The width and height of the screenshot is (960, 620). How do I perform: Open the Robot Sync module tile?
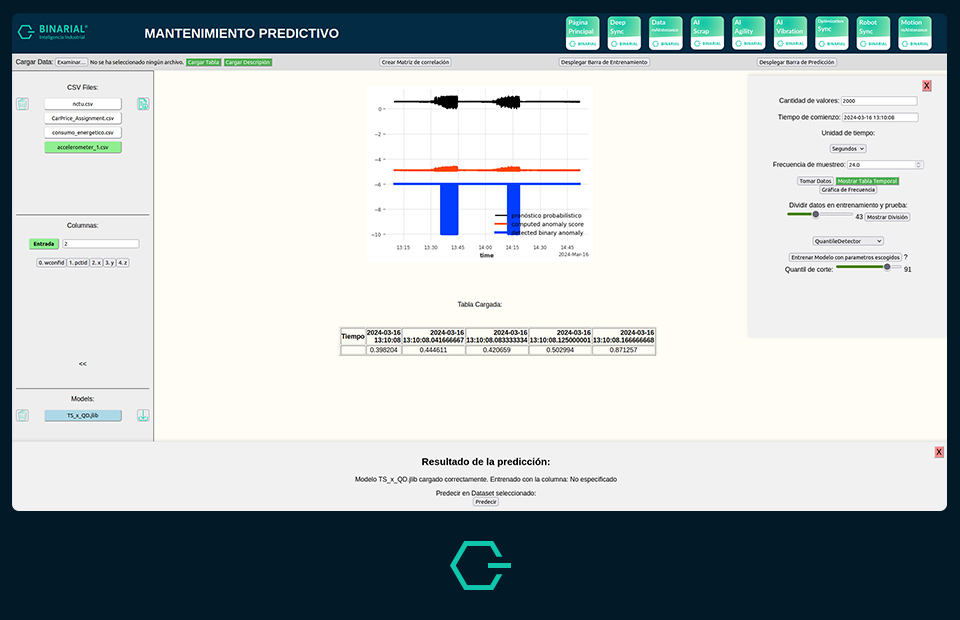click(873, 32)
